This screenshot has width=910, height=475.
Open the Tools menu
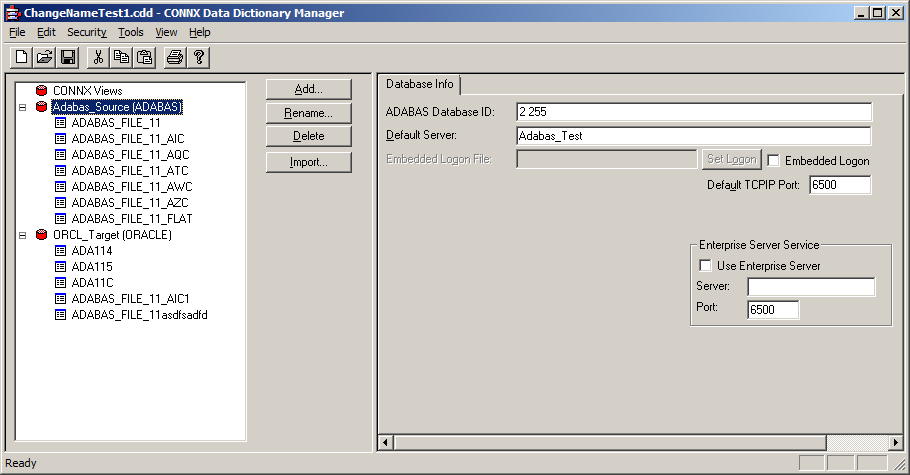(x=131, y=33)
